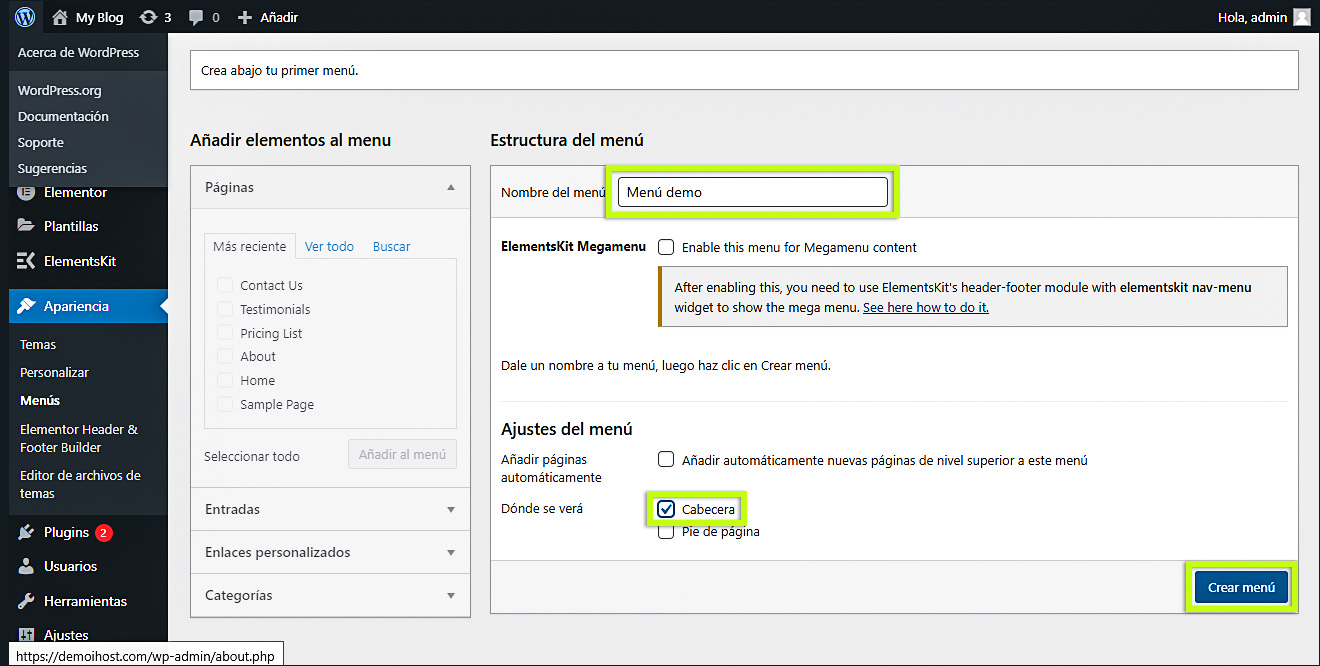The width and height of the screenshot is (1320, 666).
Task: Click the Añadir plus icon
Action: 245,17
